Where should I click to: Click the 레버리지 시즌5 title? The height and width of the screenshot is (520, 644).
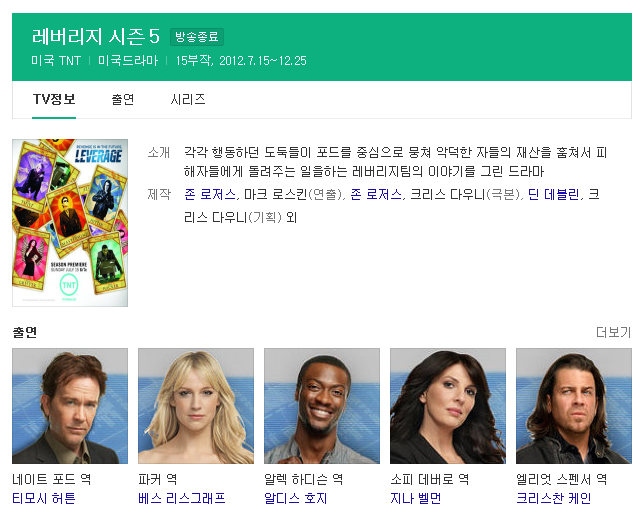pos(96,36)
